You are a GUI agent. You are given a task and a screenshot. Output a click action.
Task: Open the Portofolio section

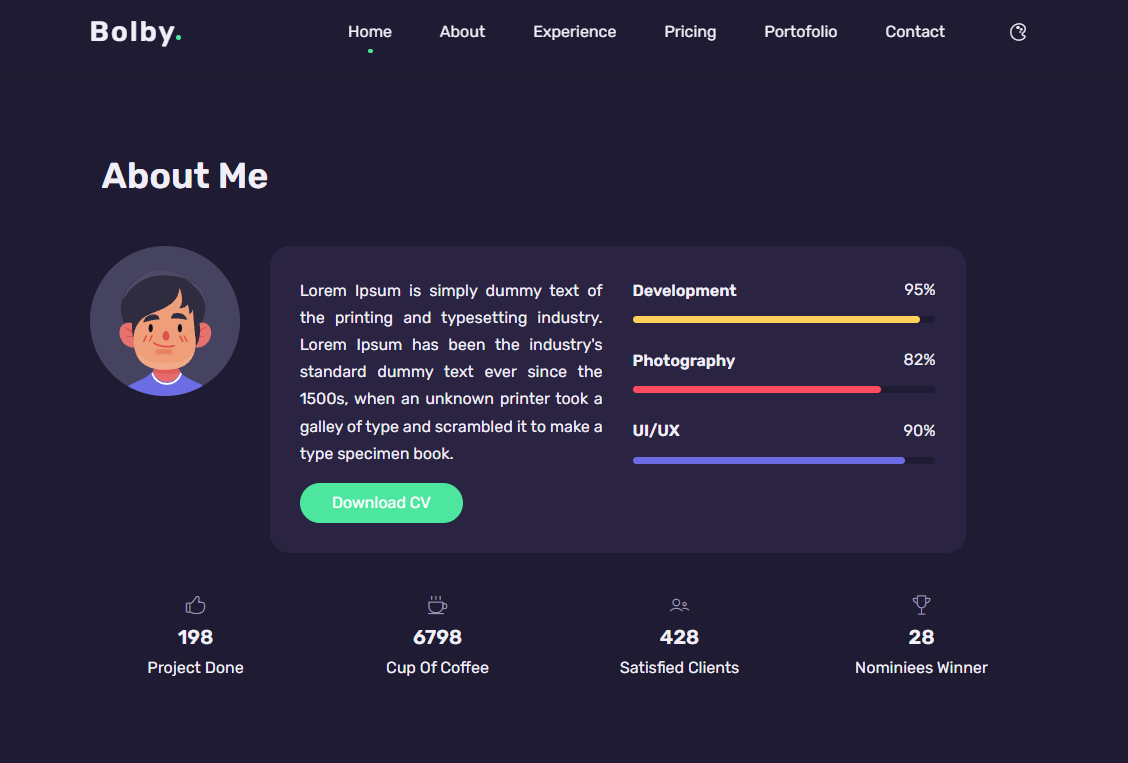point(800,31)
